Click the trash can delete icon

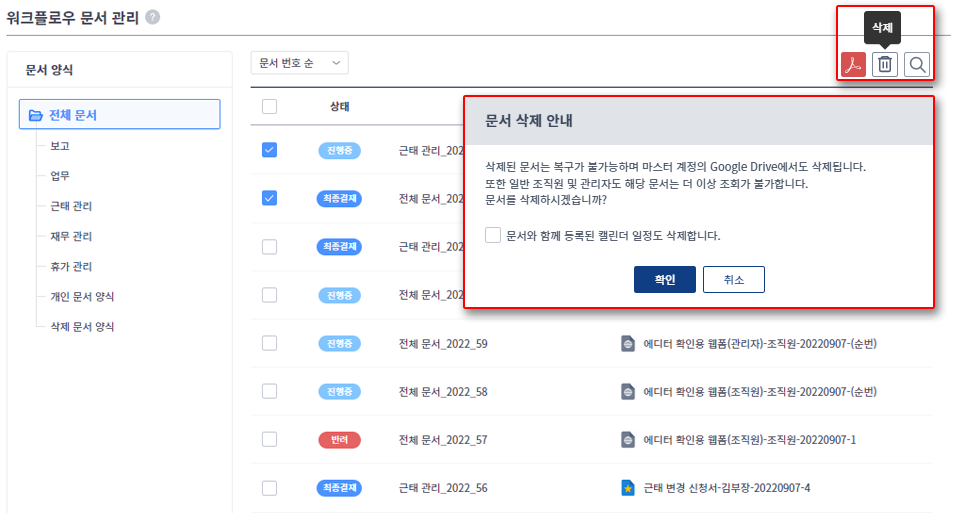pos(885,64)
